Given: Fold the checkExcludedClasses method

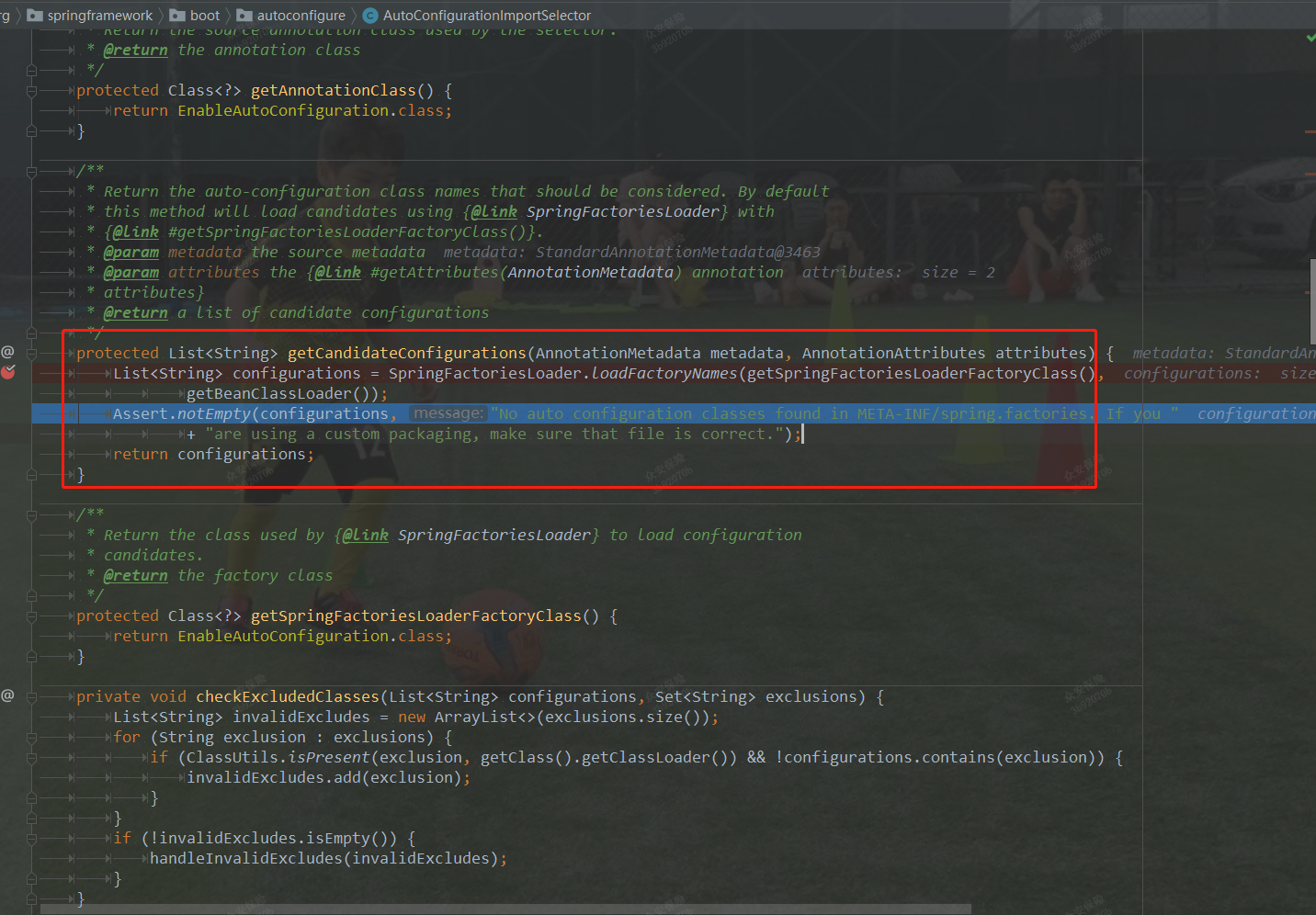Looking at the screenshot, I should coord(32,697).
